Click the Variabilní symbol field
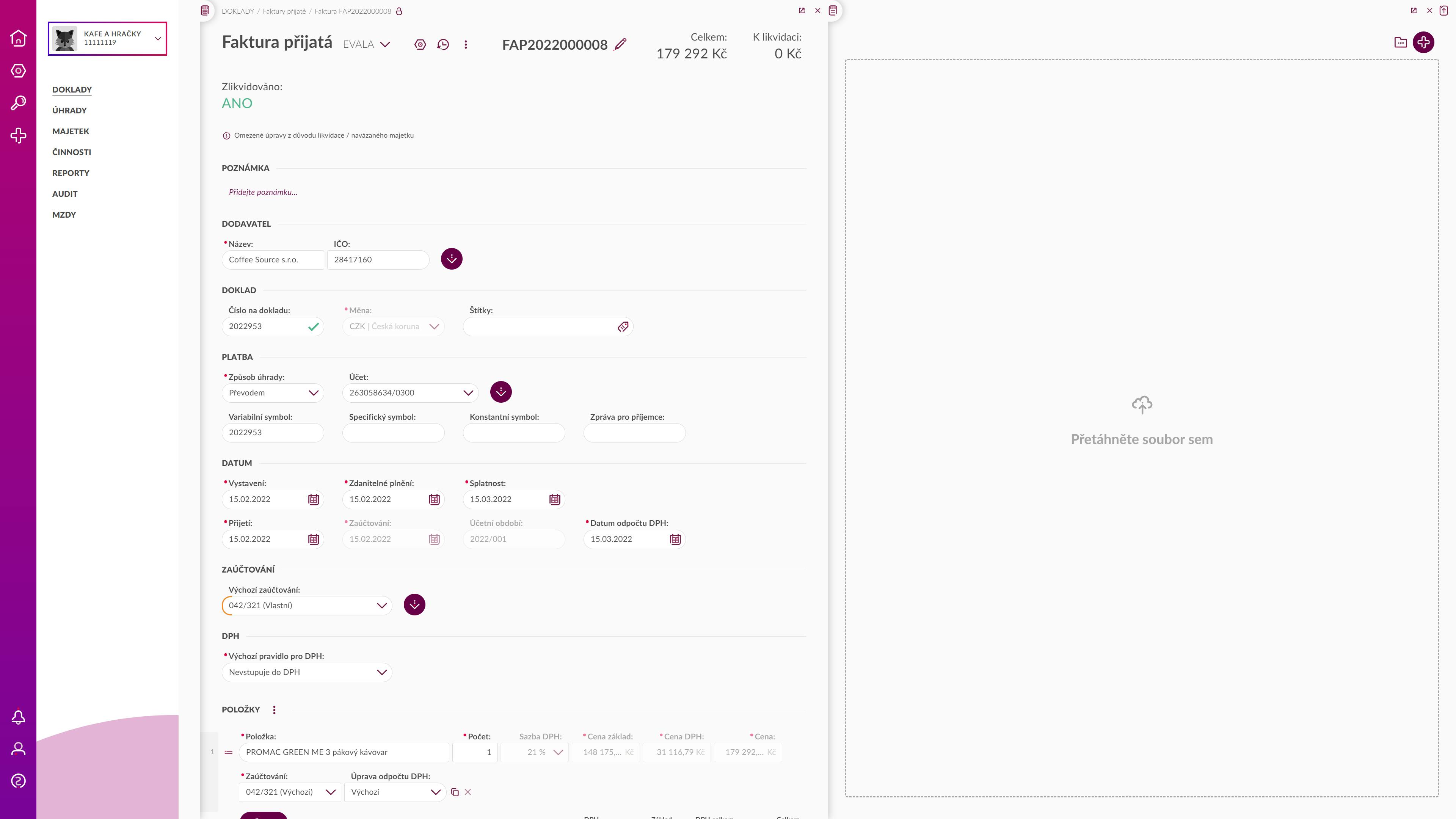1456x819 pixels. 273,433
